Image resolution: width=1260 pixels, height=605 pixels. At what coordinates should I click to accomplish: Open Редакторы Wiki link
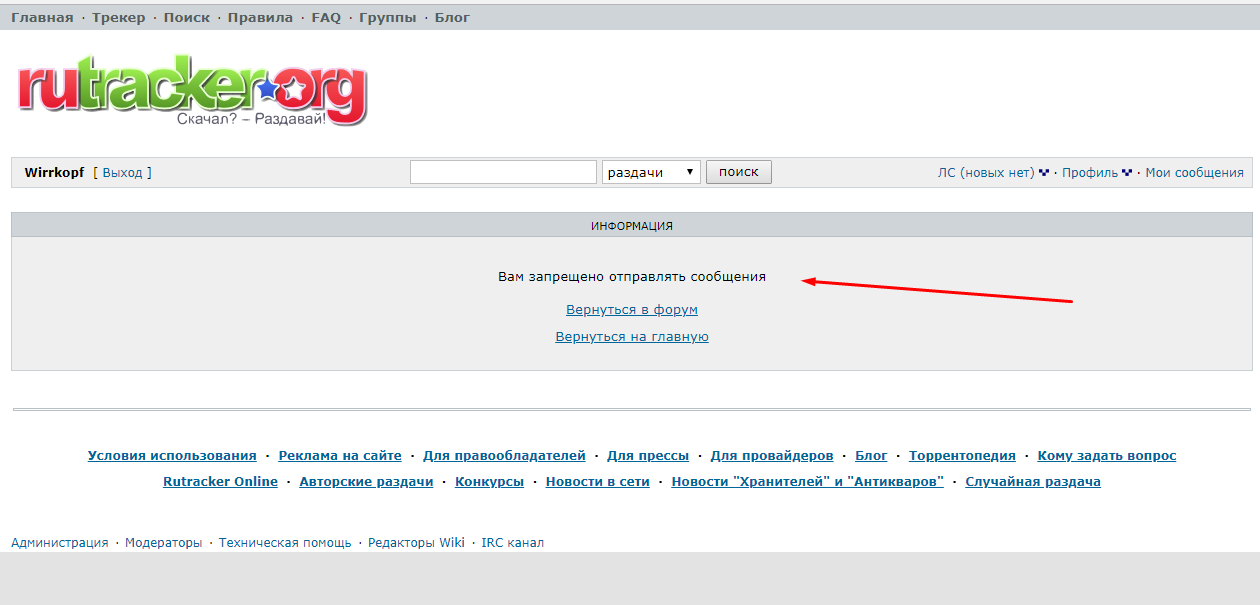coord(416,543)
